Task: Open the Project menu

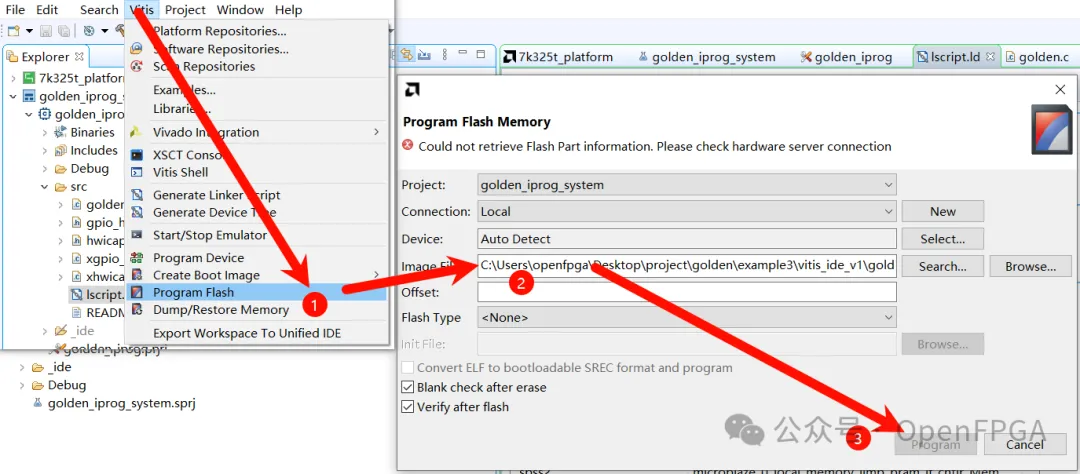Action: 185,10
